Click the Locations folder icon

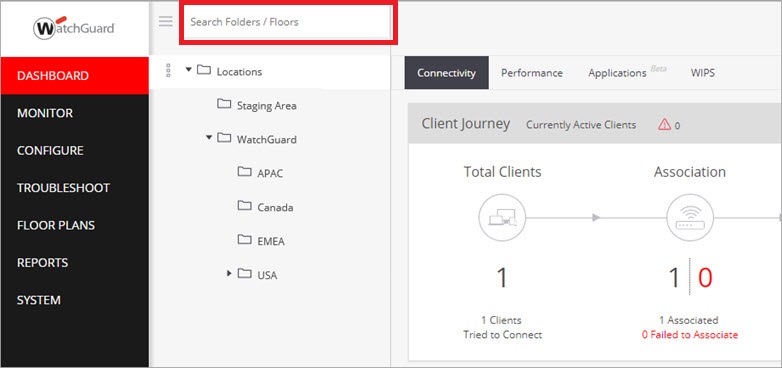click(203, 70)
